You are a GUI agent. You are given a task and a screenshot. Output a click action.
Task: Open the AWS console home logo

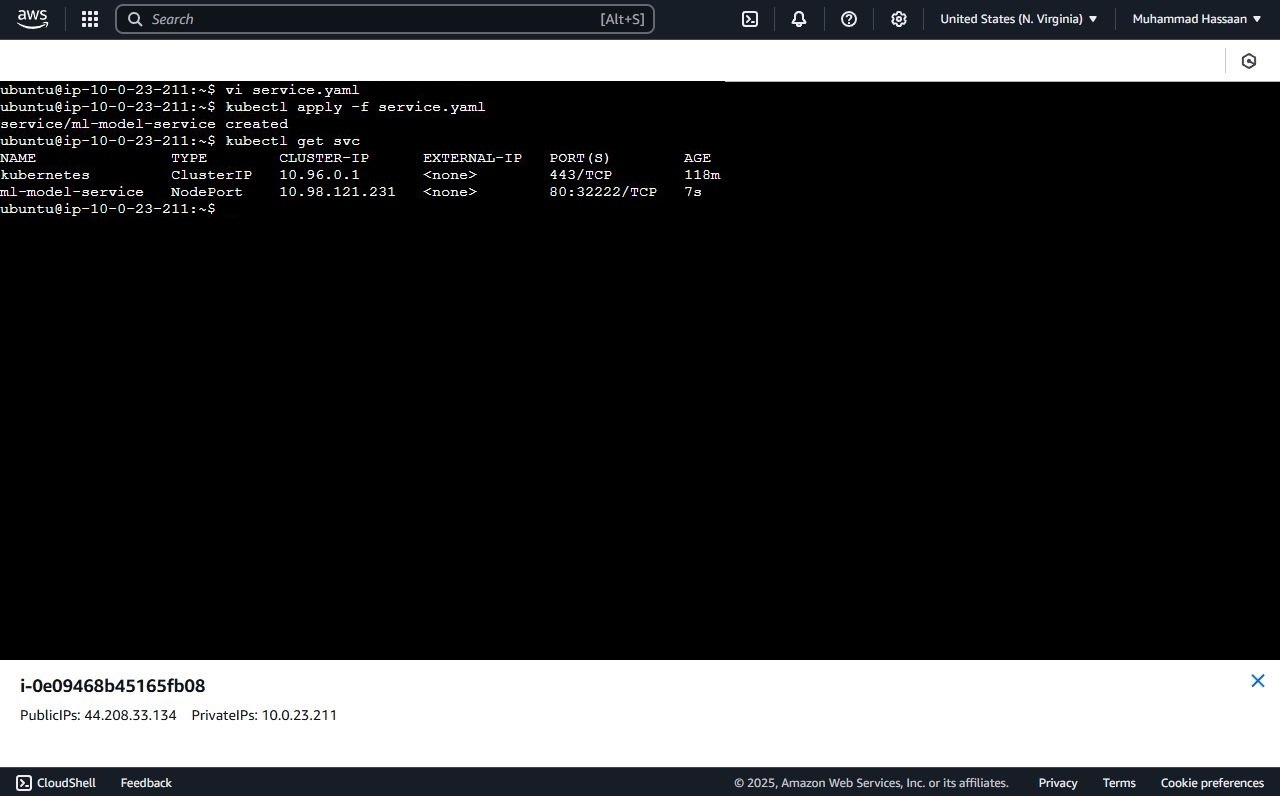[x=32, y=19]
